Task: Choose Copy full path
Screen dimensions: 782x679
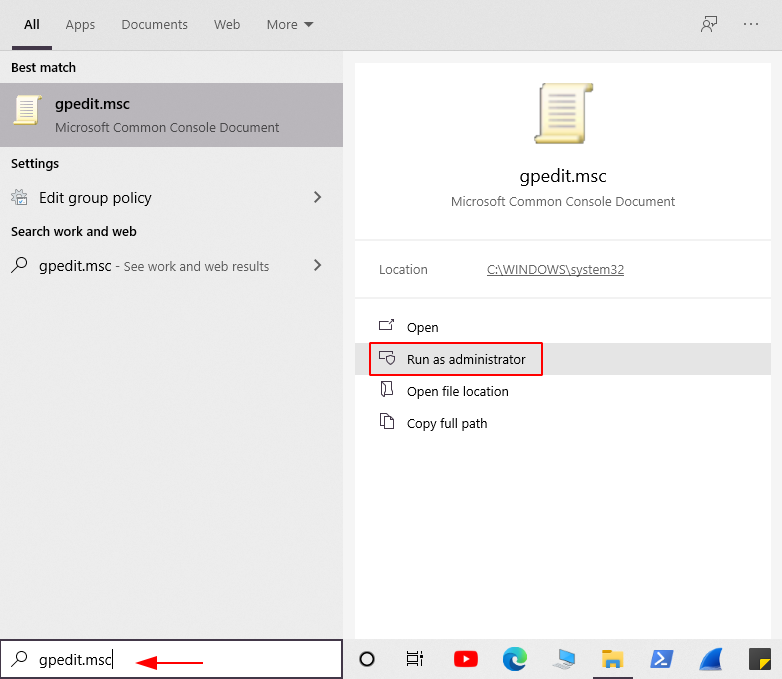Action: pos(563,423)
